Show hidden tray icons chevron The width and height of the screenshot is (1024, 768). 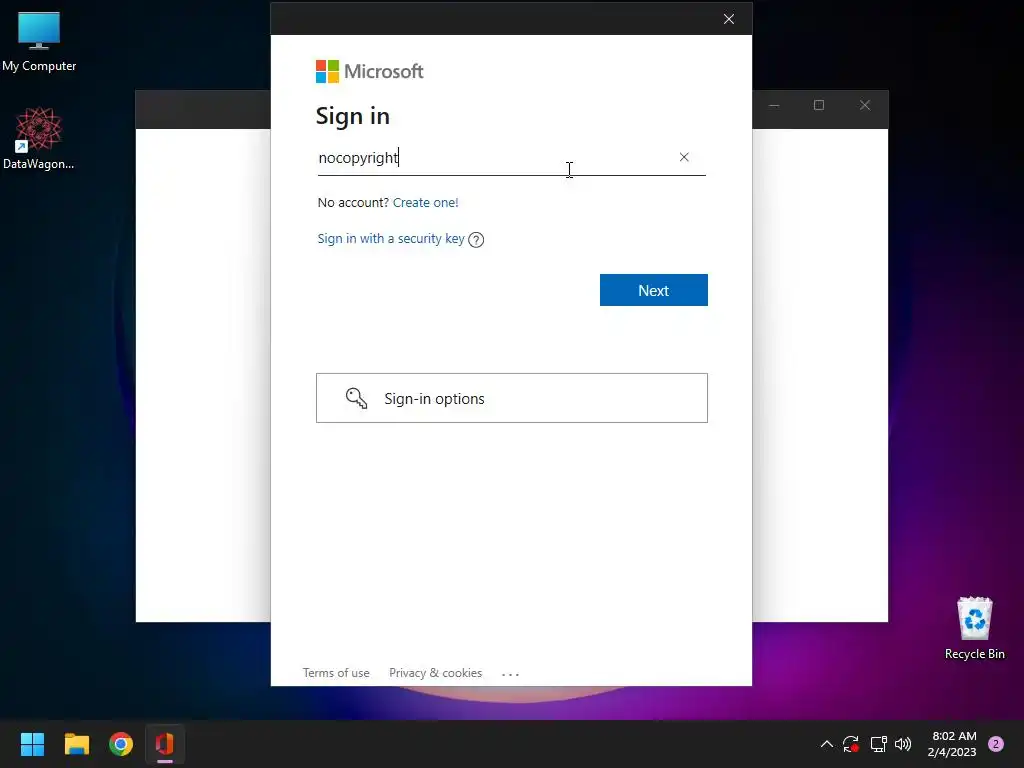[x=827, y=744]
